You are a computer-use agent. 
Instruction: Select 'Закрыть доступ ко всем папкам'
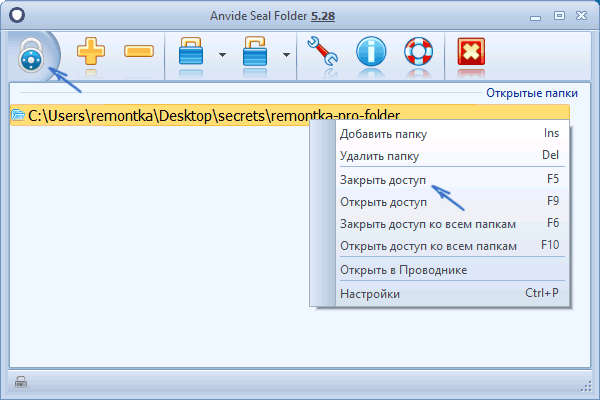tap(428, 223)
